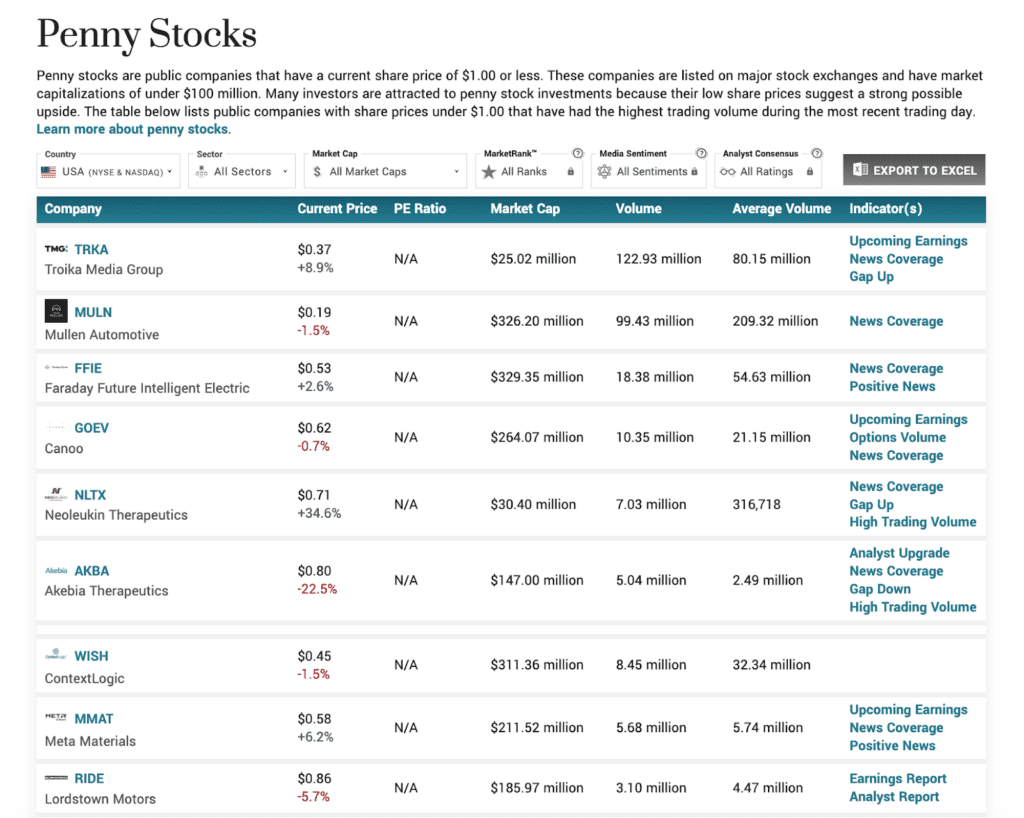The image size is (1024, 818).
Task: Expand the Sector filter dropdown
Action: (x=243, y=171)
